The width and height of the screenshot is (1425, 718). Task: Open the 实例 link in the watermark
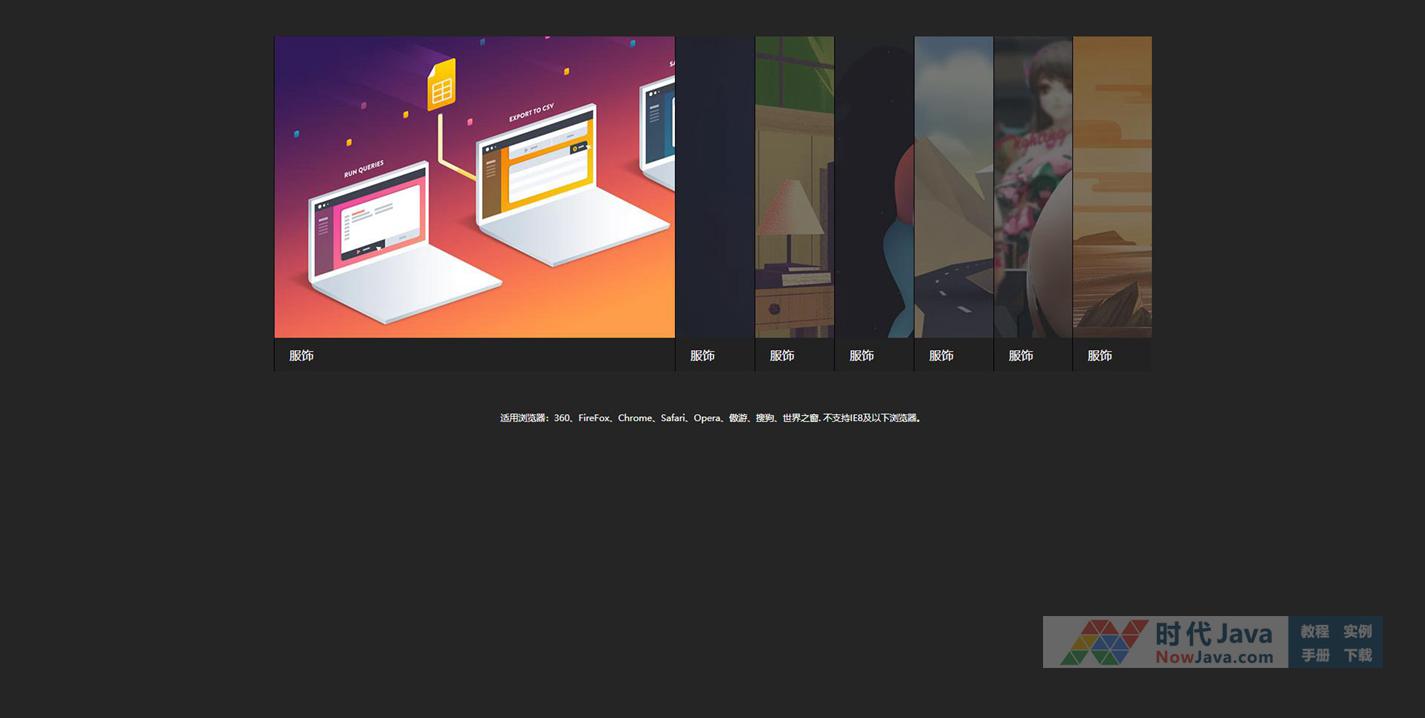pos(1357,632)
